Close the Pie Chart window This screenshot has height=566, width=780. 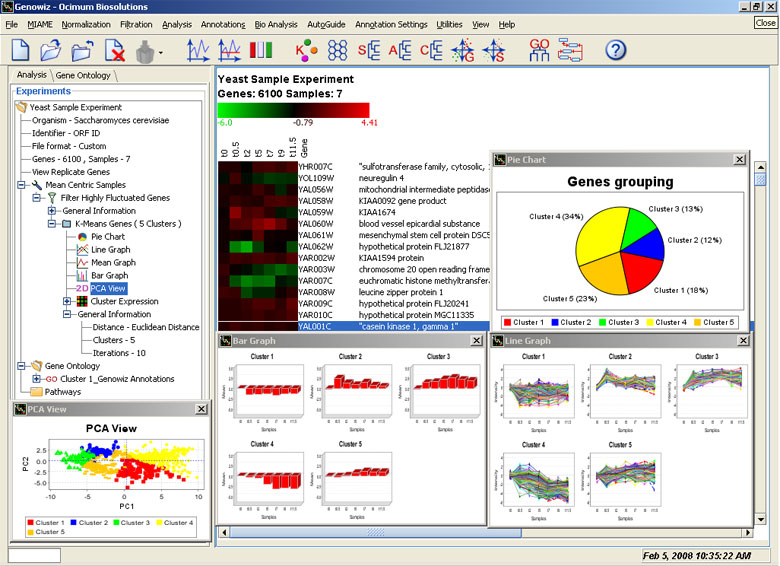[x=740, y=159]
